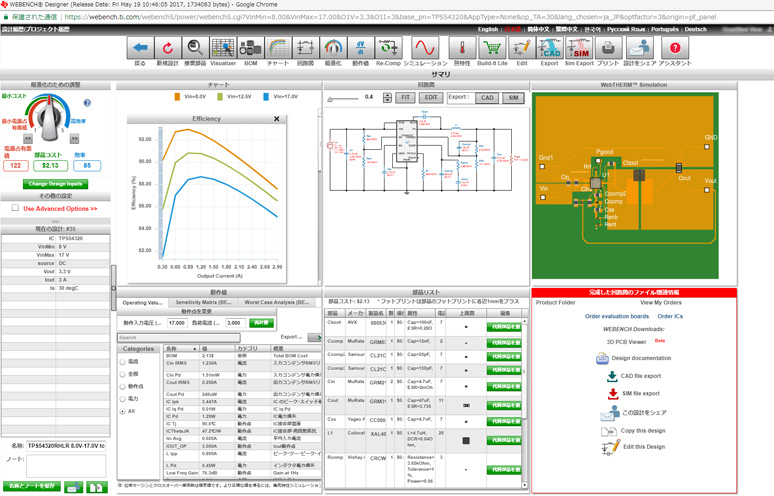
Task: Click the Copy this design icon
Action: (x=609, y=431)
